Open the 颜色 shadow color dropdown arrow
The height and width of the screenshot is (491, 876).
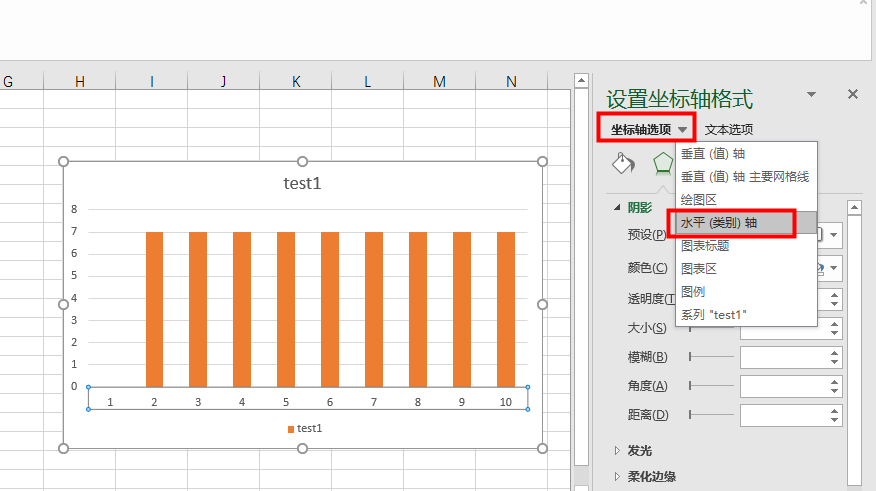pos(834,268)
